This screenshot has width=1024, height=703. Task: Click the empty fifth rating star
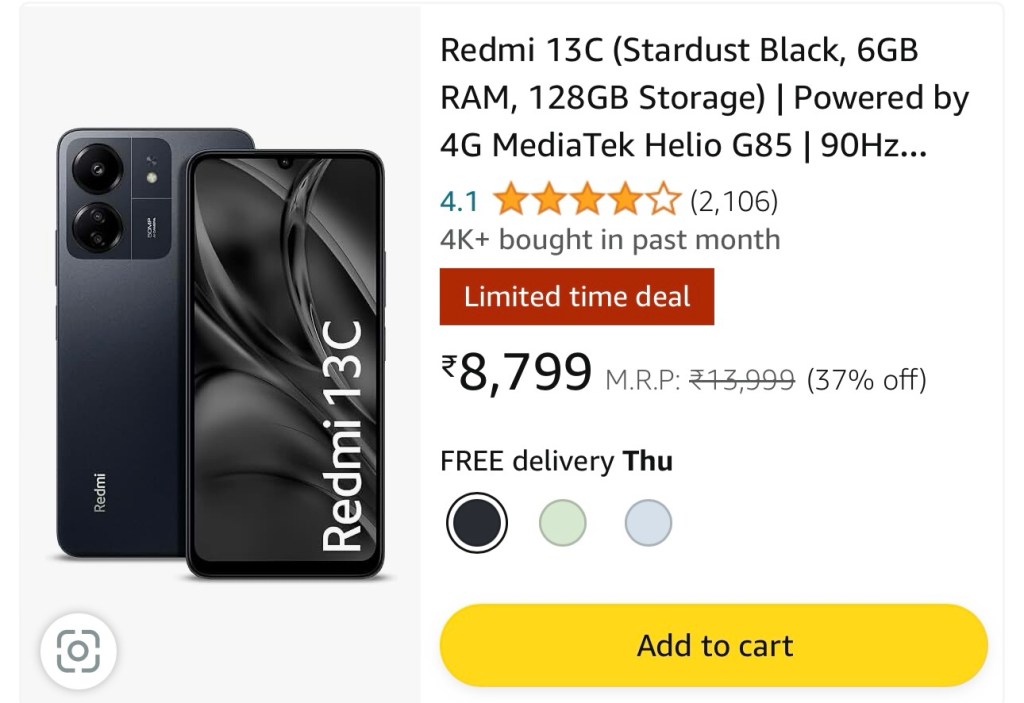pos(664,201)
